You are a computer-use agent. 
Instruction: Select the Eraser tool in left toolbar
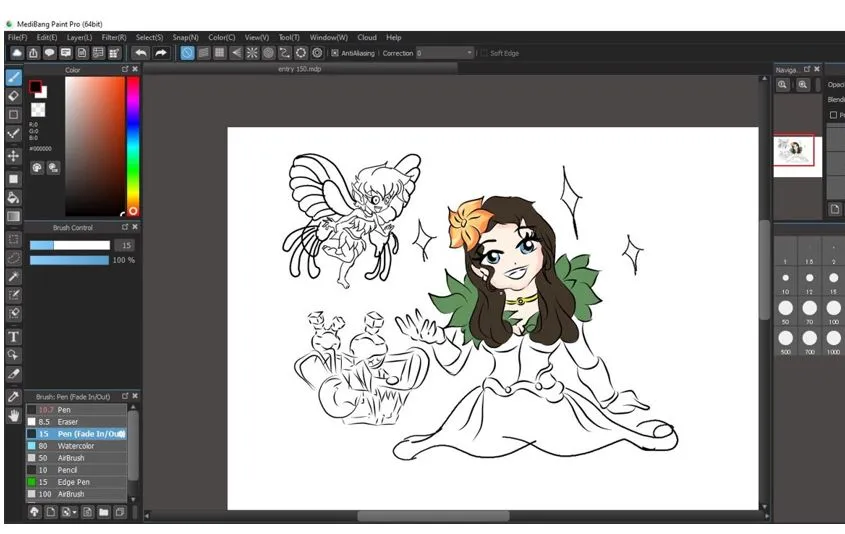click(x=14, y=96)
